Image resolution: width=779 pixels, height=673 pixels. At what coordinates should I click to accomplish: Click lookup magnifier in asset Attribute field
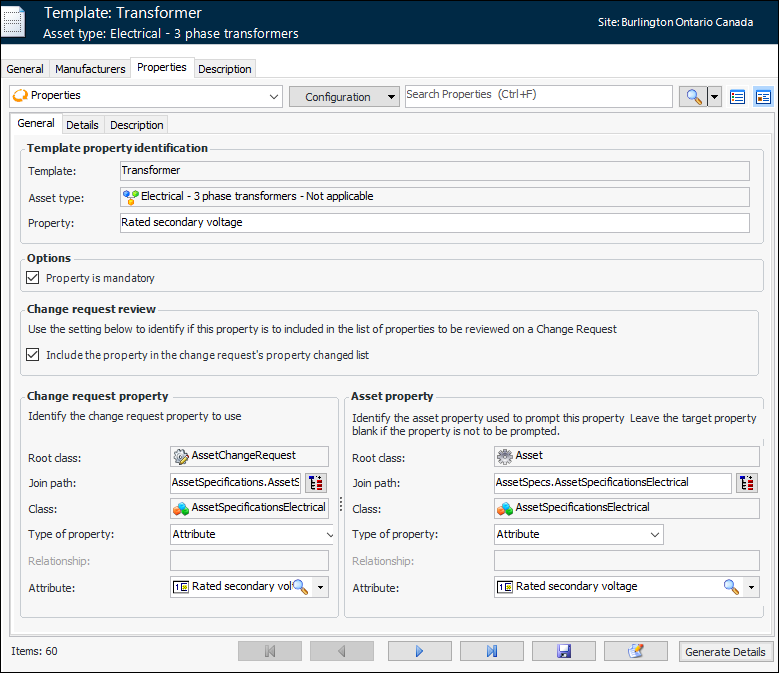click(x=731, y=587)
